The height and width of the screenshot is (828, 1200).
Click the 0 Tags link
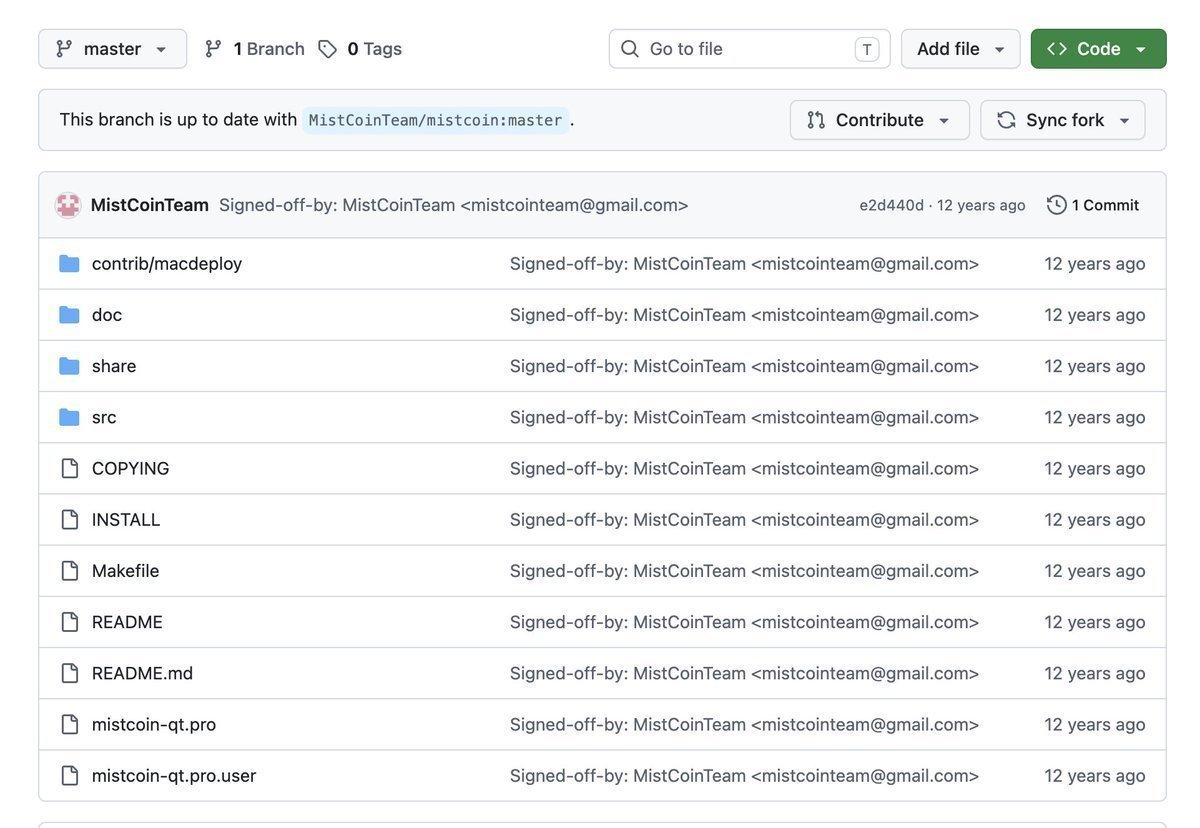click(x=360, y=49)
